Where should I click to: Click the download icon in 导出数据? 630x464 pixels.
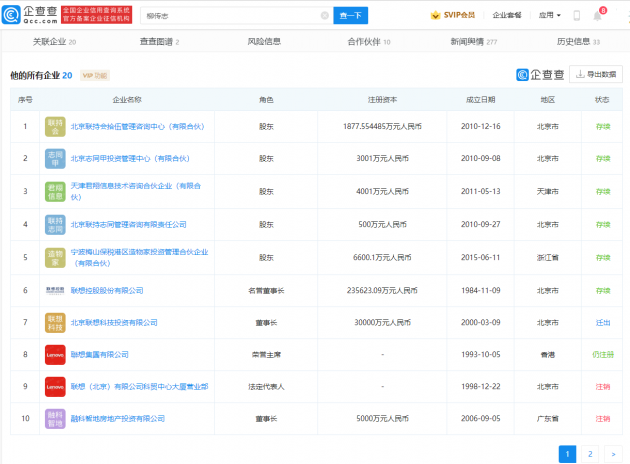(x=579, y=75)
